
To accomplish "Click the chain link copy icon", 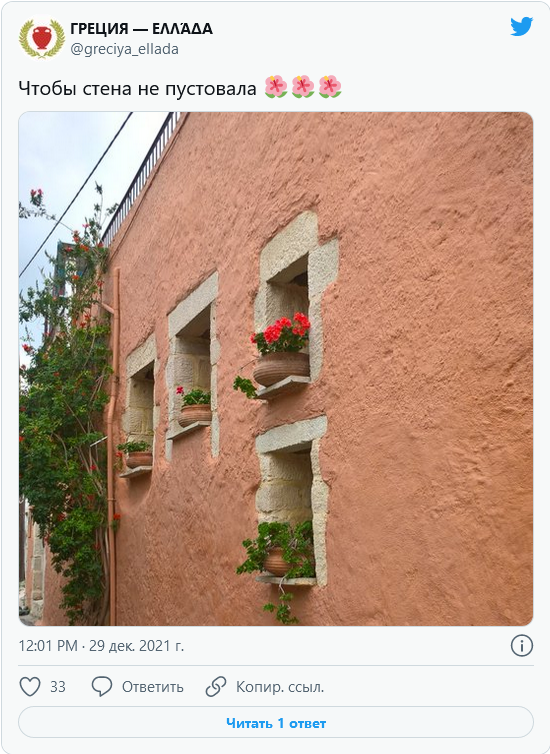I will [216, 687].
